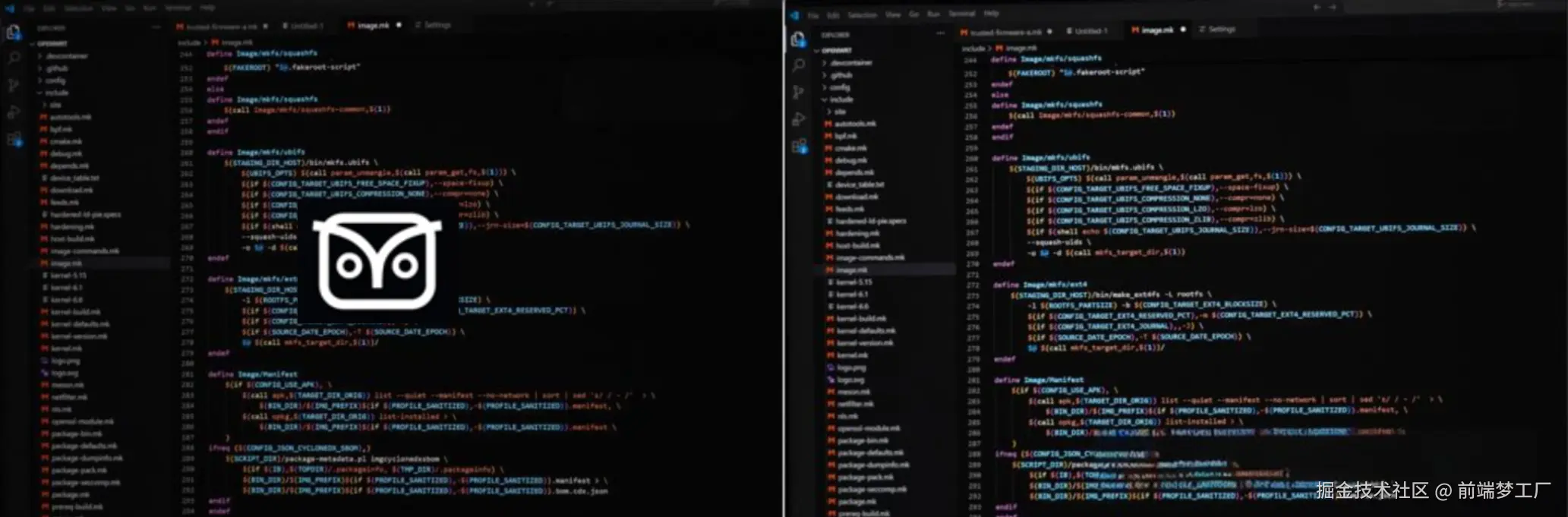Click include breadcrumb in right window editor
The image size is (1568, 517).
973,48
